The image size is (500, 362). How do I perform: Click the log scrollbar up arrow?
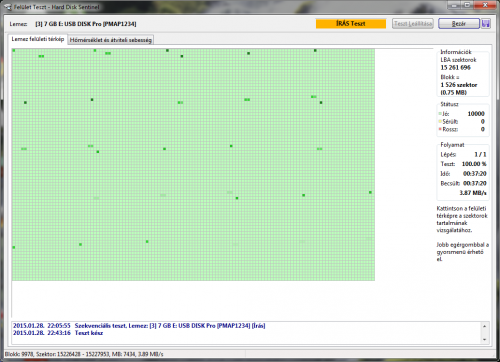point(484,326)
